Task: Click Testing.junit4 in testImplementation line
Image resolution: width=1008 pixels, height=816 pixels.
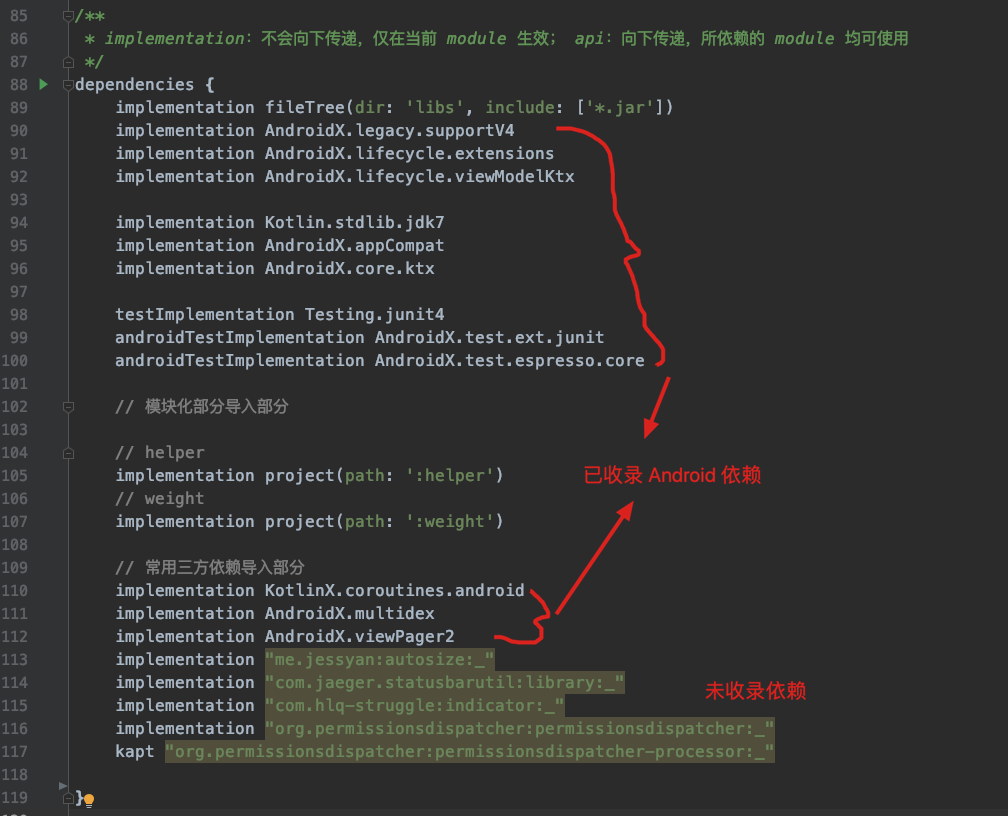Action: click(374, 315)
